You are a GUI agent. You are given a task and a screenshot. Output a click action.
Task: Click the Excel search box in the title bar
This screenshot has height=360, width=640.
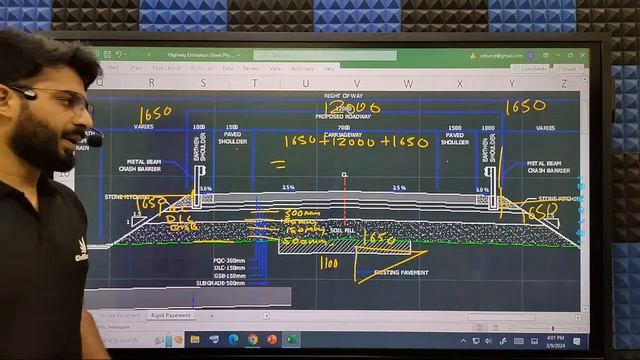pyautogui.click(x=325, y=55)
